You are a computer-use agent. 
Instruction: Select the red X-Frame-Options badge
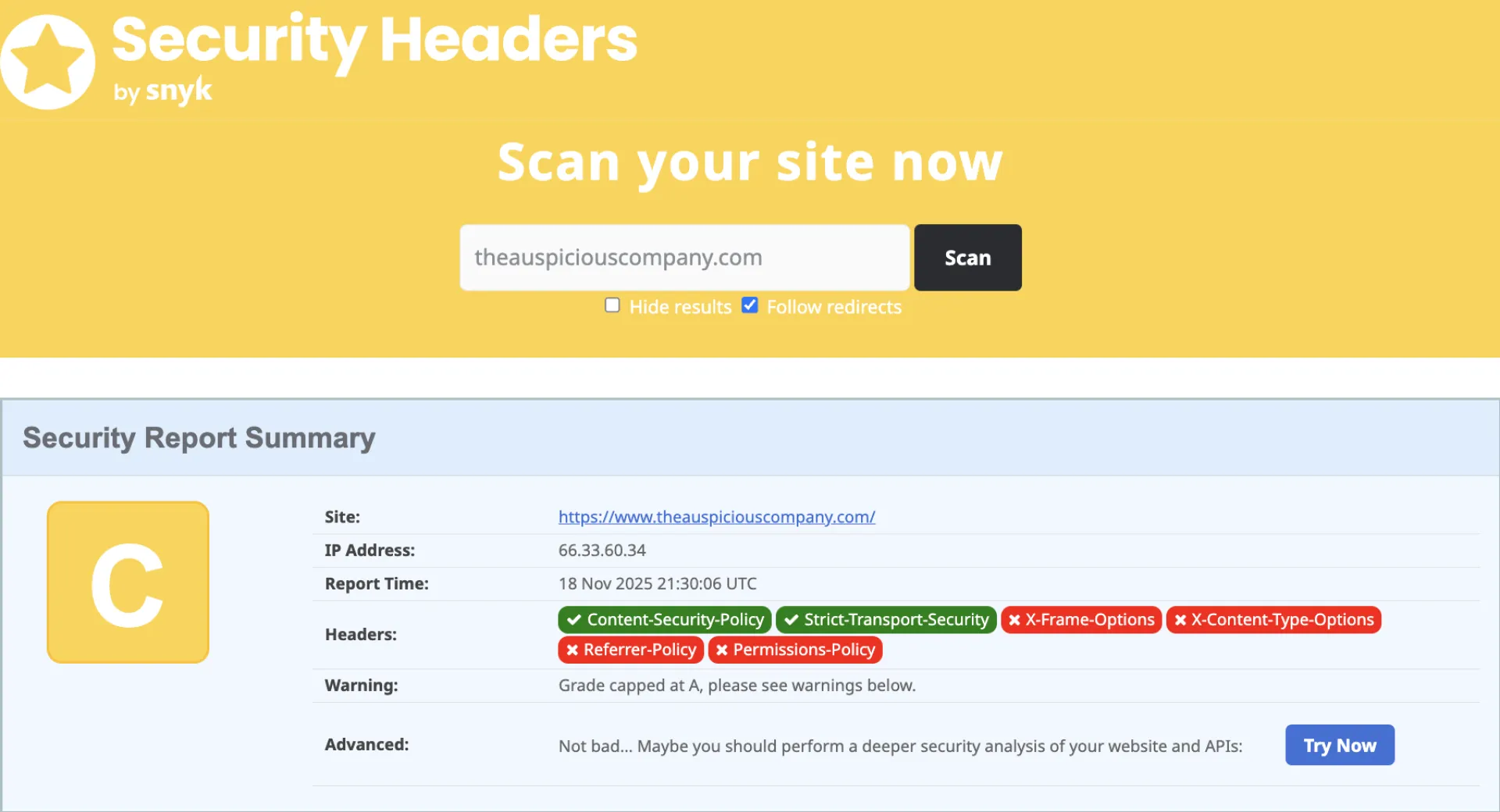[1081, 620]
